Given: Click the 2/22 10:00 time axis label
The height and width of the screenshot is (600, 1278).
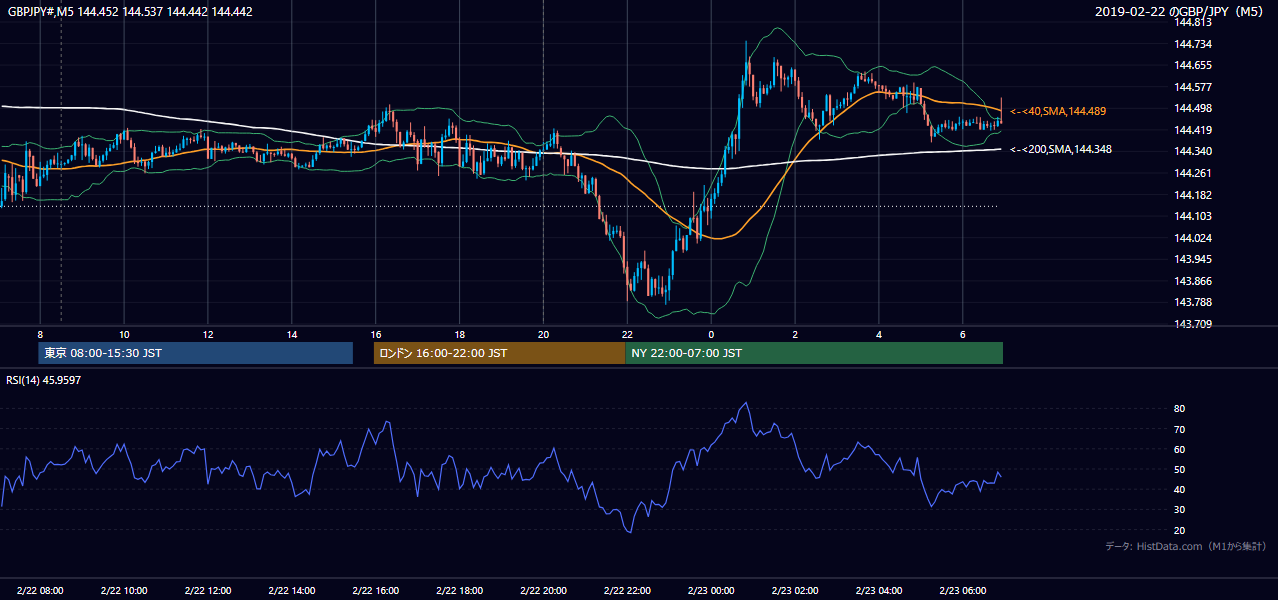Looking at the screenshot, I should pos(124,590).
